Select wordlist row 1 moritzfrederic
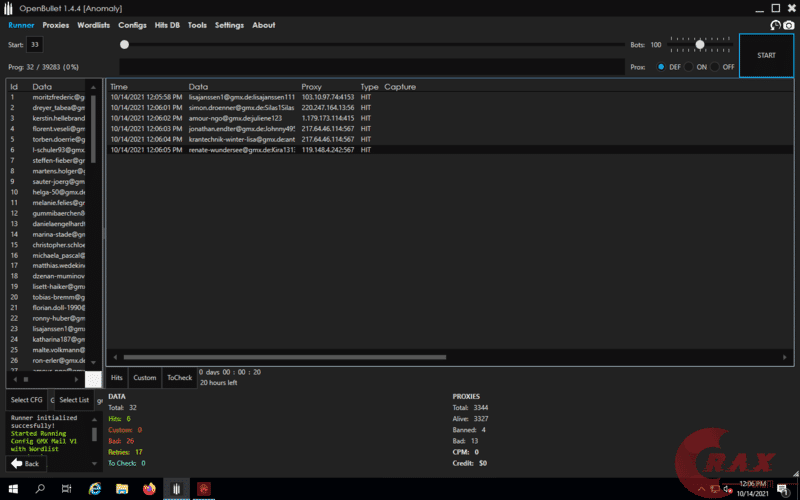 click(48, 97)
